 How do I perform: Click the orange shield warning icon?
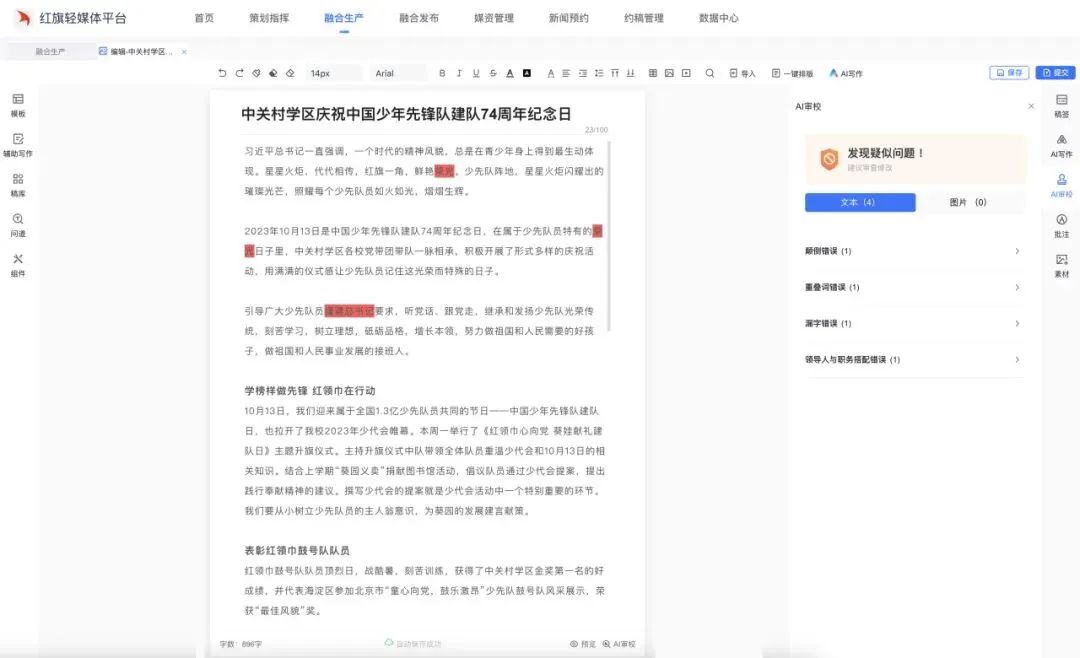pyautogui.click(x=829, y=159)
